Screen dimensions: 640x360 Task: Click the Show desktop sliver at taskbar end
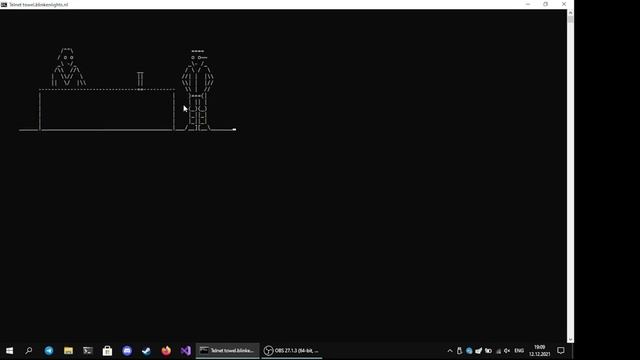(x=573, y=351)
